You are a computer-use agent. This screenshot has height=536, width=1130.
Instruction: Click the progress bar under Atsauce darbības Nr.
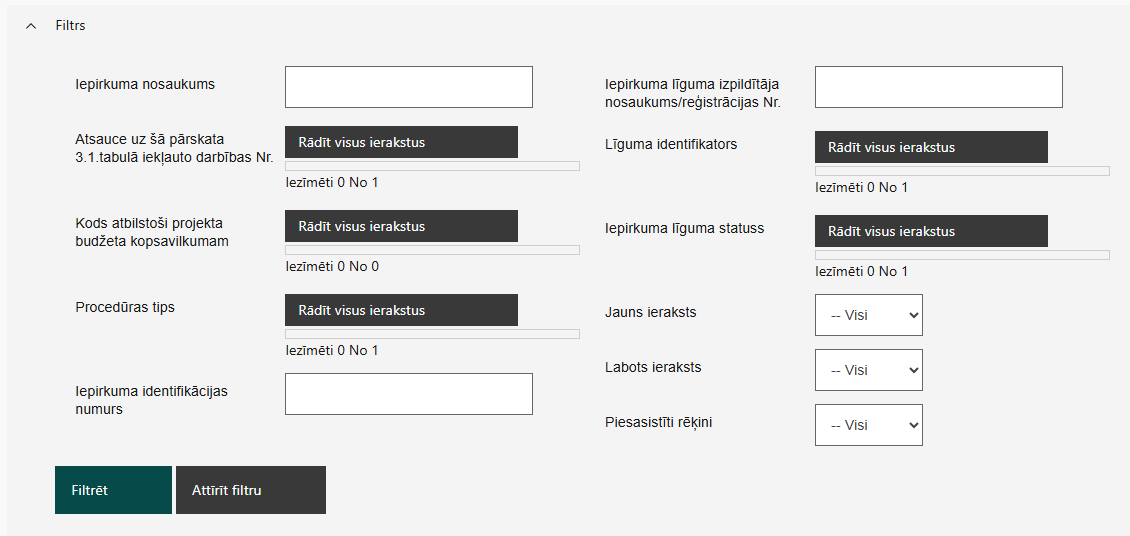(x=432, y=166)
